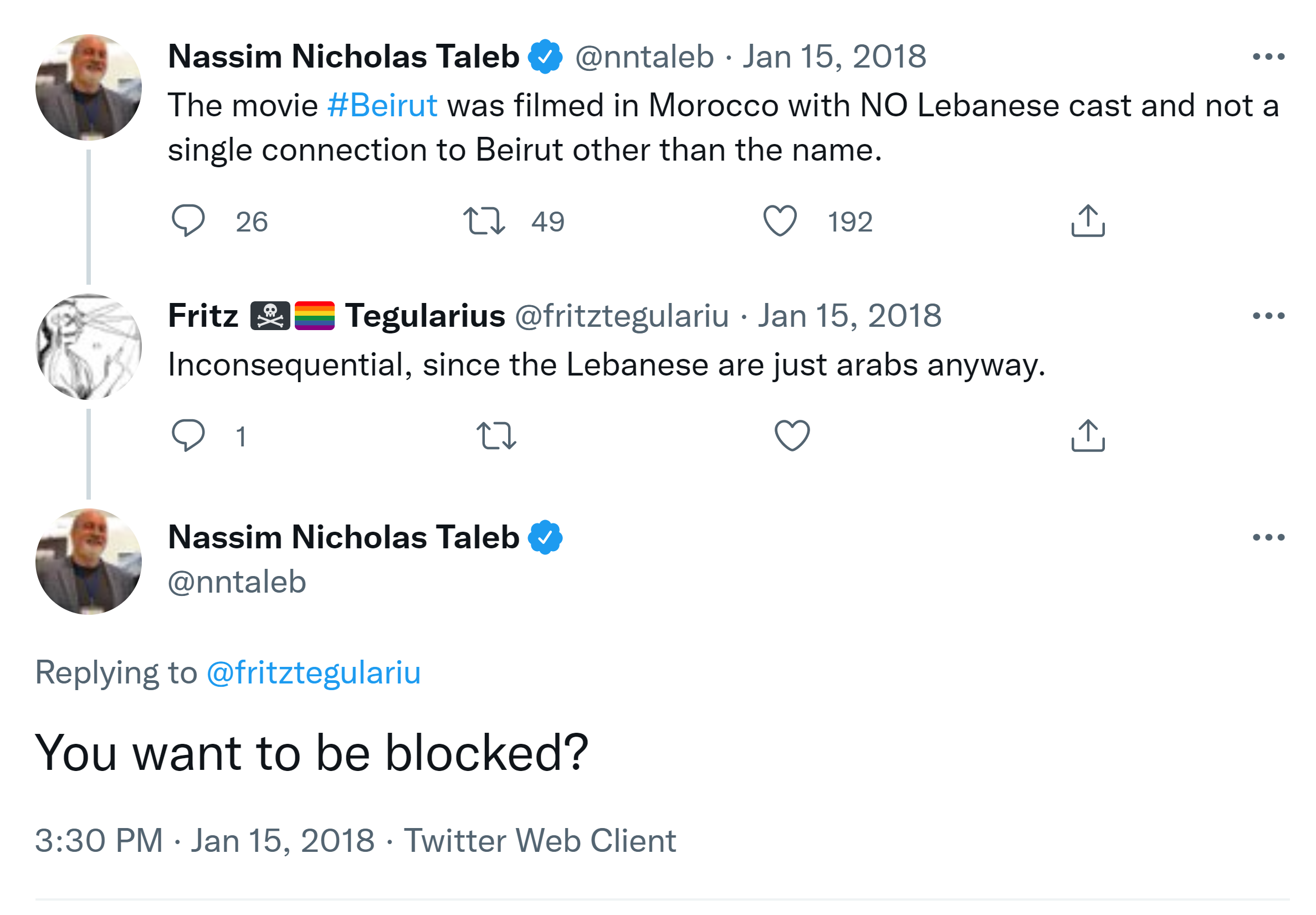
Task: Open the #Beirut hashtag link
Action: [382, 105]
